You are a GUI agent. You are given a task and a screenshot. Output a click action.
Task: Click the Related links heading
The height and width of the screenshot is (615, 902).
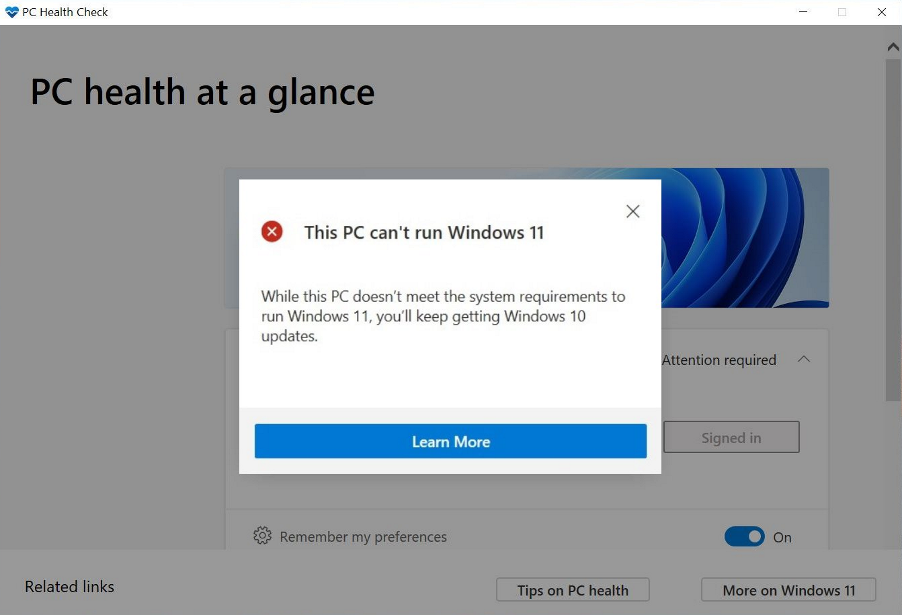69,587
